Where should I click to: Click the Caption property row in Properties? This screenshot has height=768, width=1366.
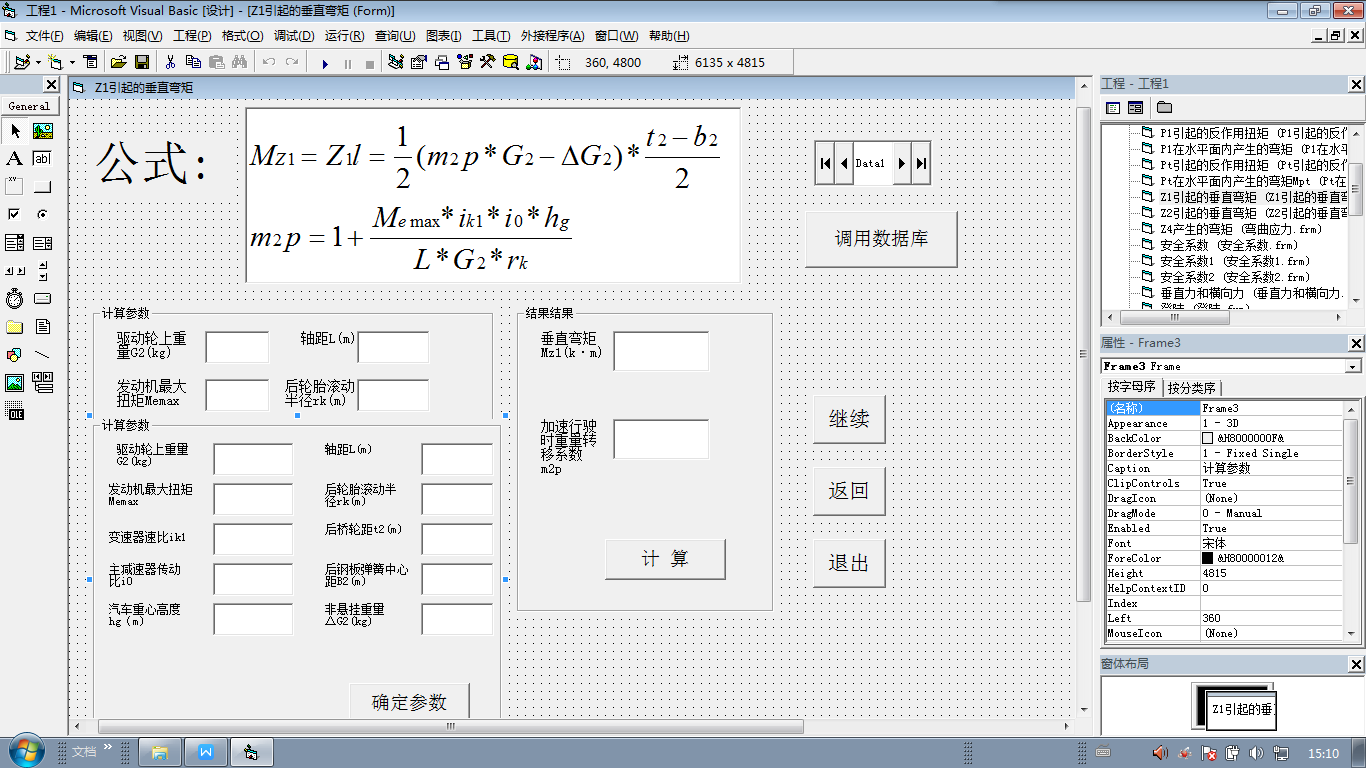[x=1223, y=468]
